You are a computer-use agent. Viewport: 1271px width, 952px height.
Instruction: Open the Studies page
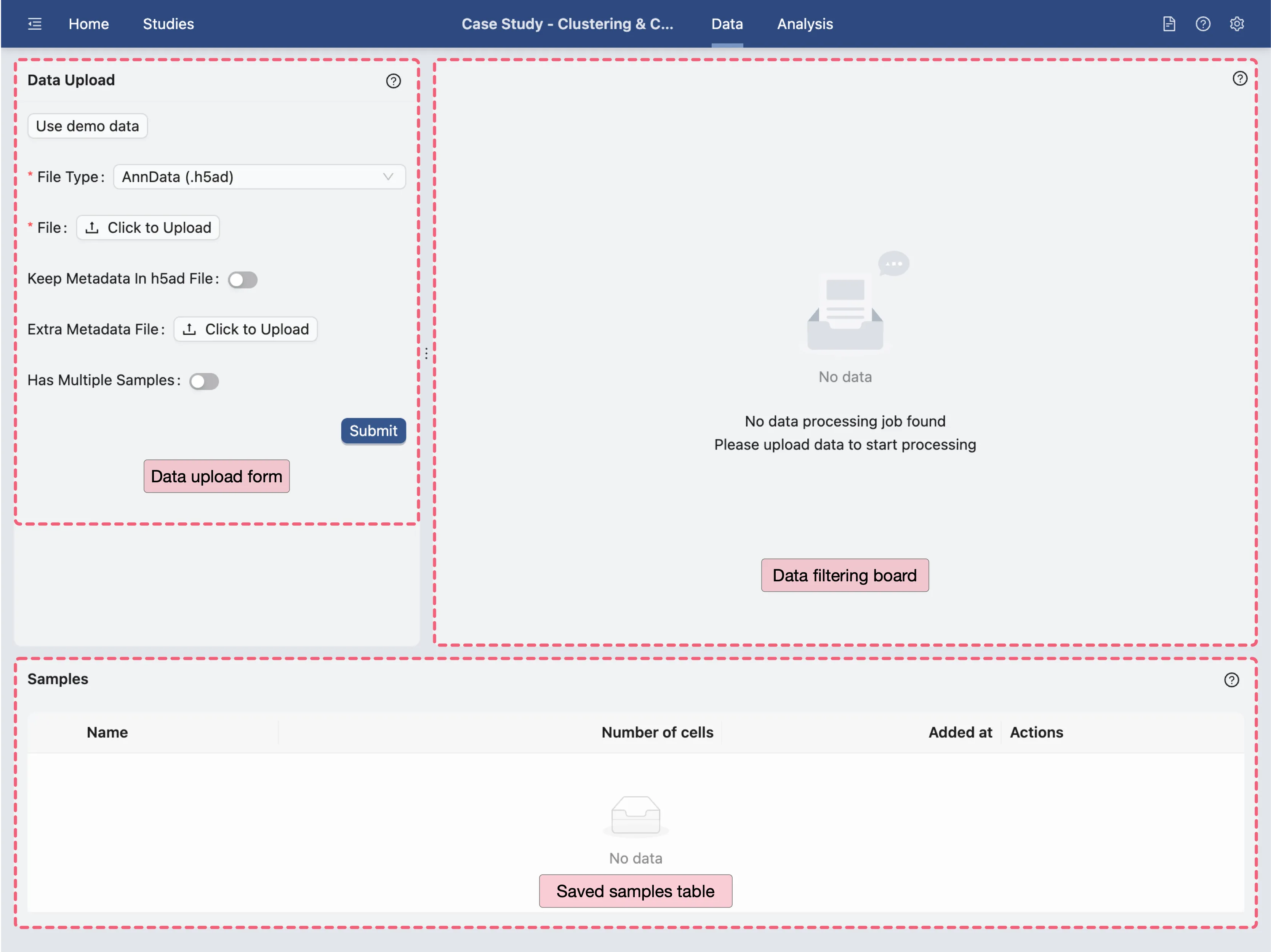[x=168, y=24]
